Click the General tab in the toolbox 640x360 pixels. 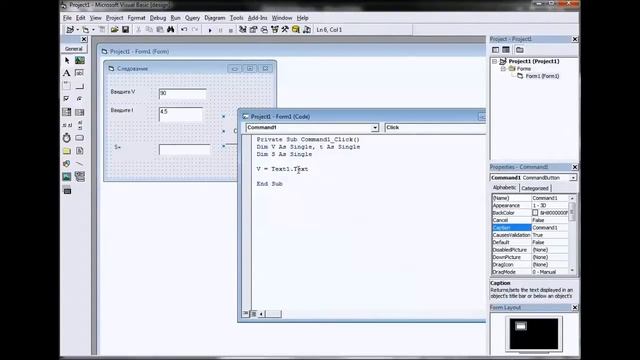point(74,49)
